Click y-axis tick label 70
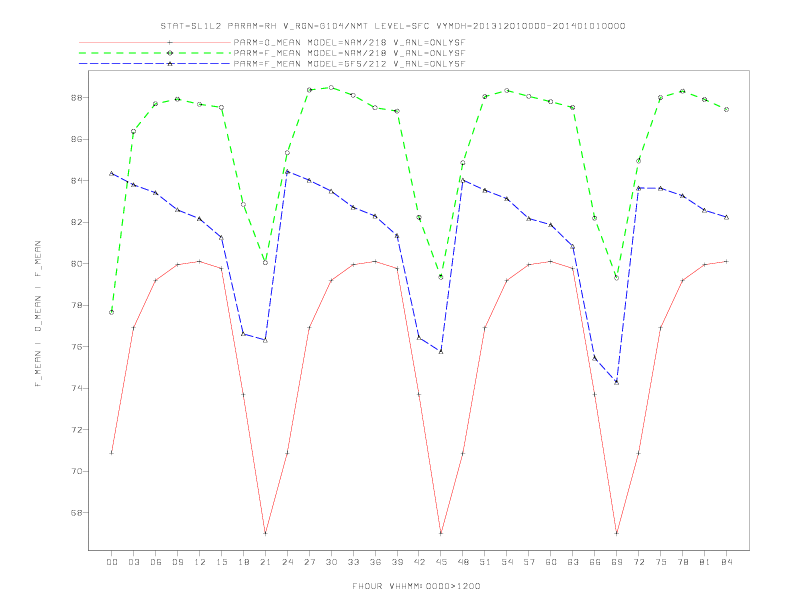This screenshot has width=792, height=612. click(76, 471)
